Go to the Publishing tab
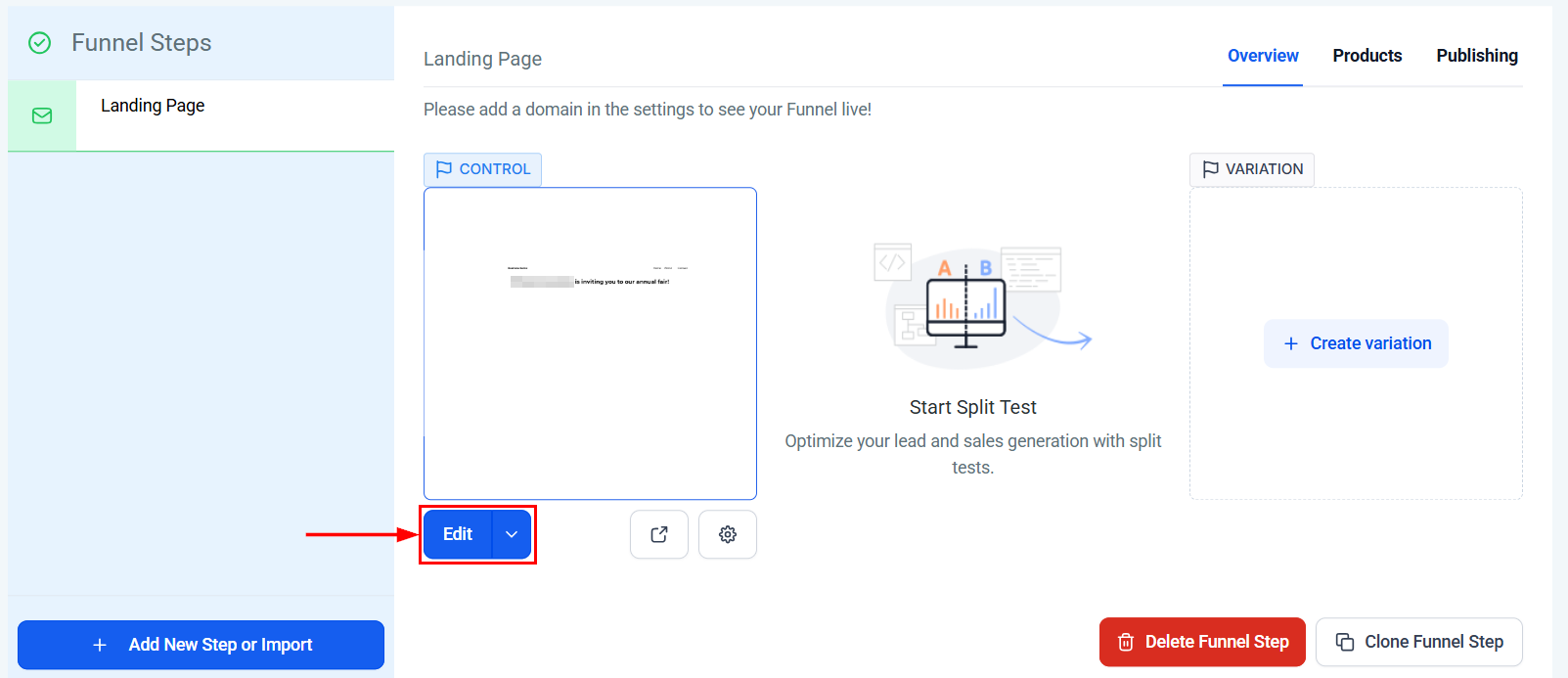This screenshot has width=1568, height=678. tap(1476, 56)
